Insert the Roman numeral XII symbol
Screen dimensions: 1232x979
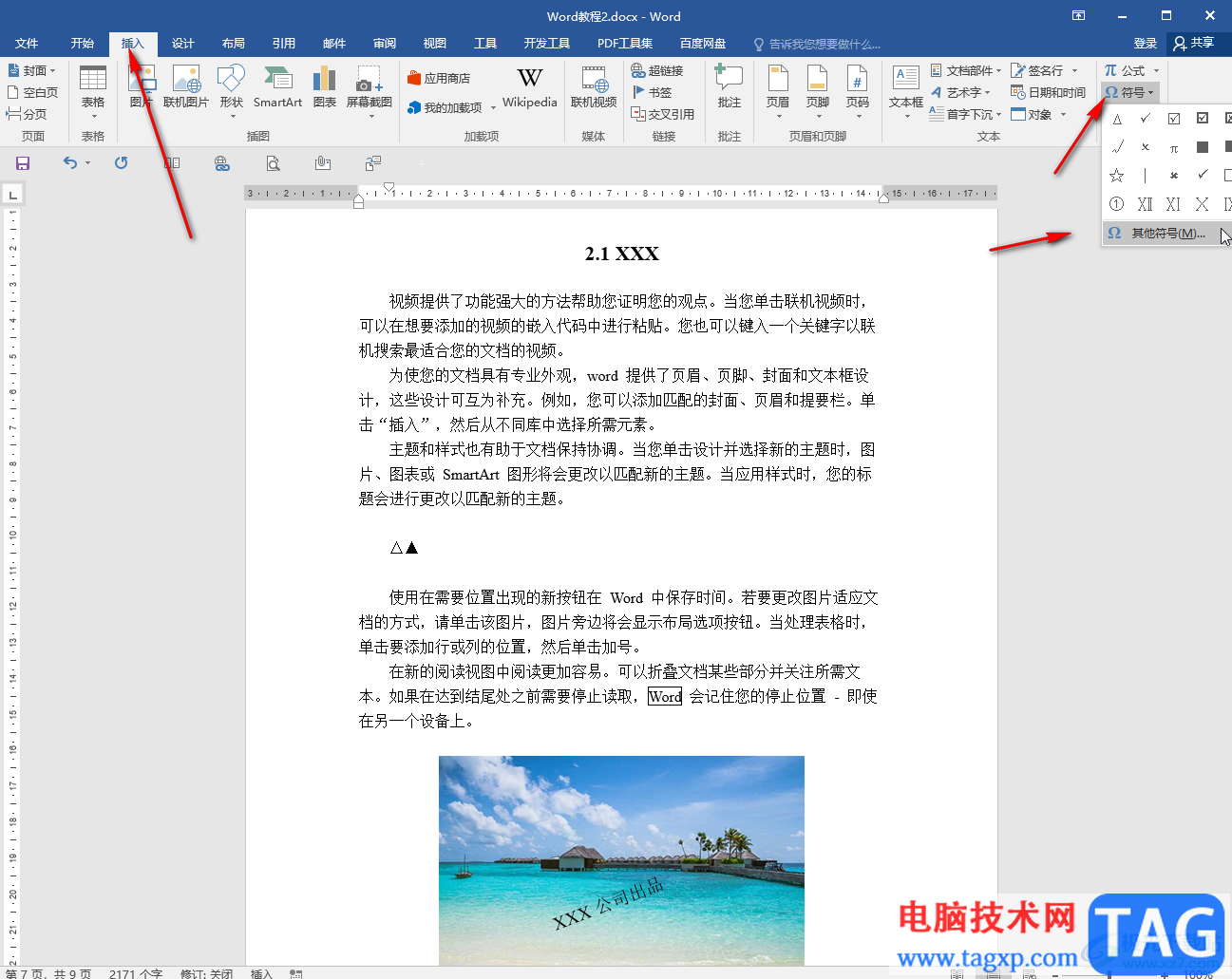click(x=1146, y=203)
